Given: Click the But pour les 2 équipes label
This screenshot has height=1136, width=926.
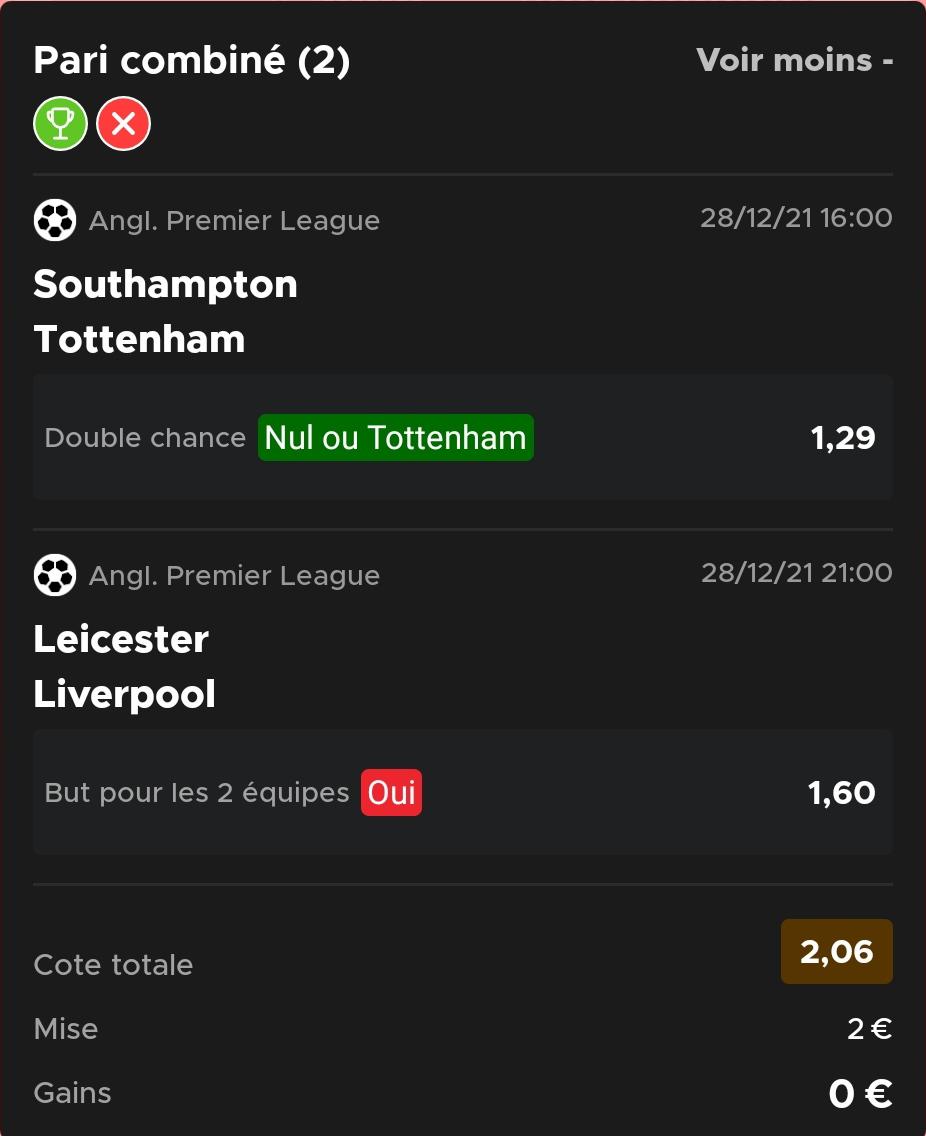Looking at the screenshot, I should point(197,793).
